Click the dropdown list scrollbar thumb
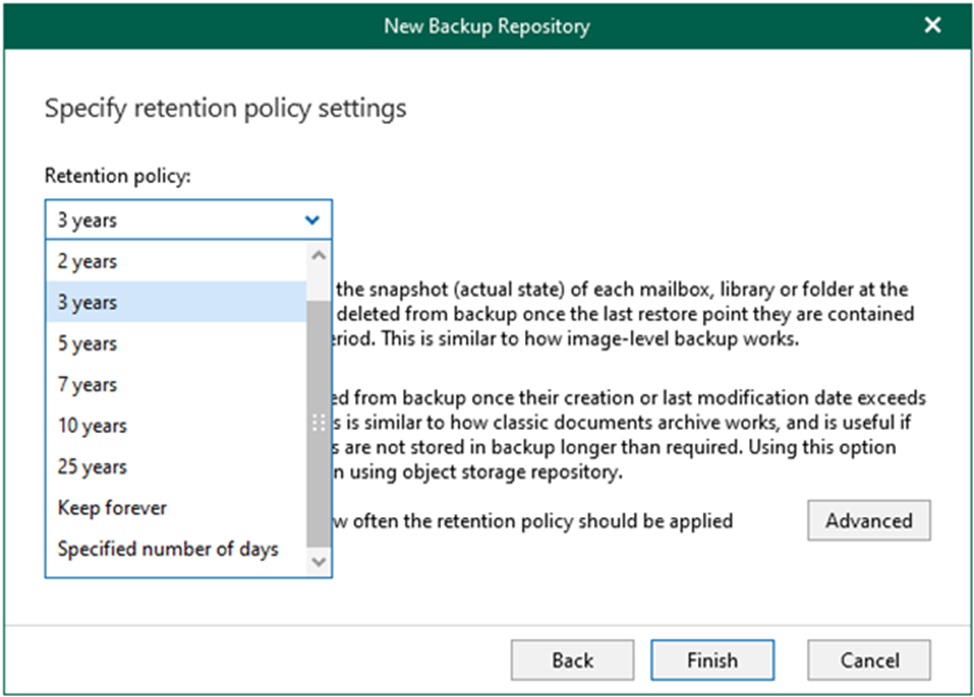The width and height of the screenshot is (974, 697). (319, 424)
